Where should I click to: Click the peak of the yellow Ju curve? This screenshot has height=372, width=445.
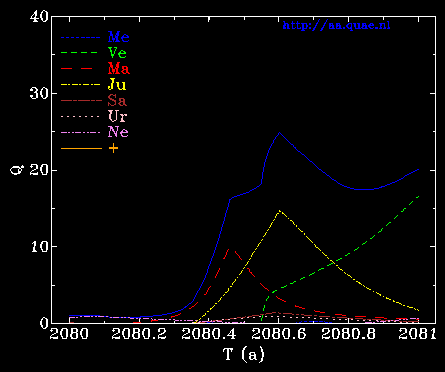(279, 211)
